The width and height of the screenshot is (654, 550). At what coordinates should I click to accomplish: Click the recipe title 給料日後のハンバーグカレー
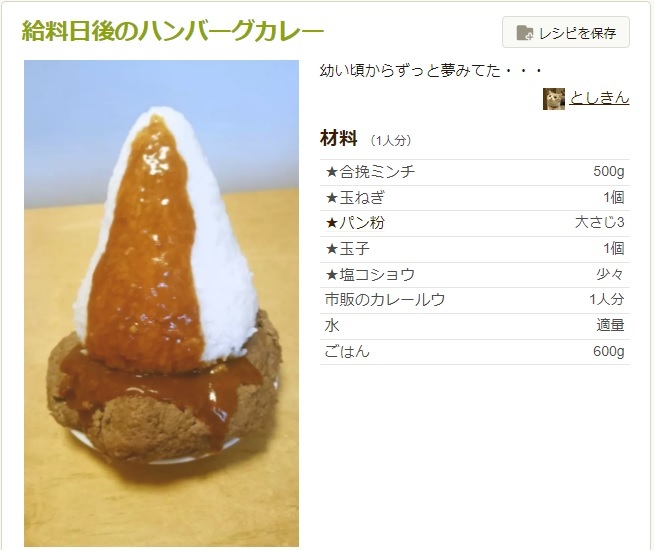coord(173,31)
